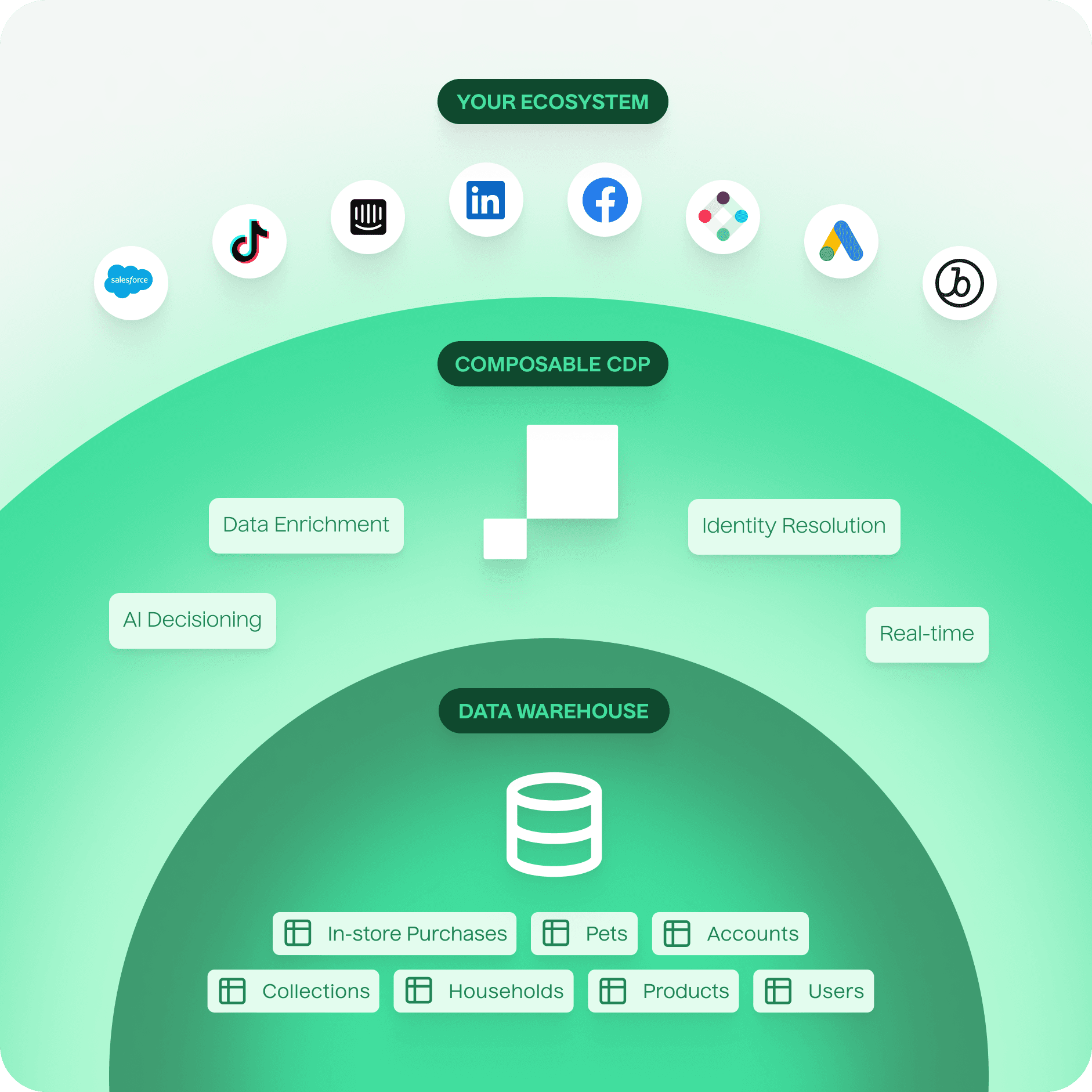
Task: Click table icon beside Accounts
Action: (x=677, y=933)
